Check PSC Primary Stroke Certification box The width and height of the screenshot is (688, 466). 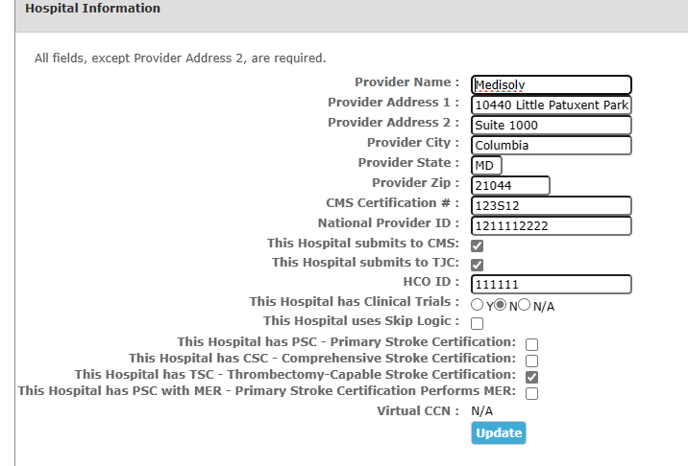(532, 344)
